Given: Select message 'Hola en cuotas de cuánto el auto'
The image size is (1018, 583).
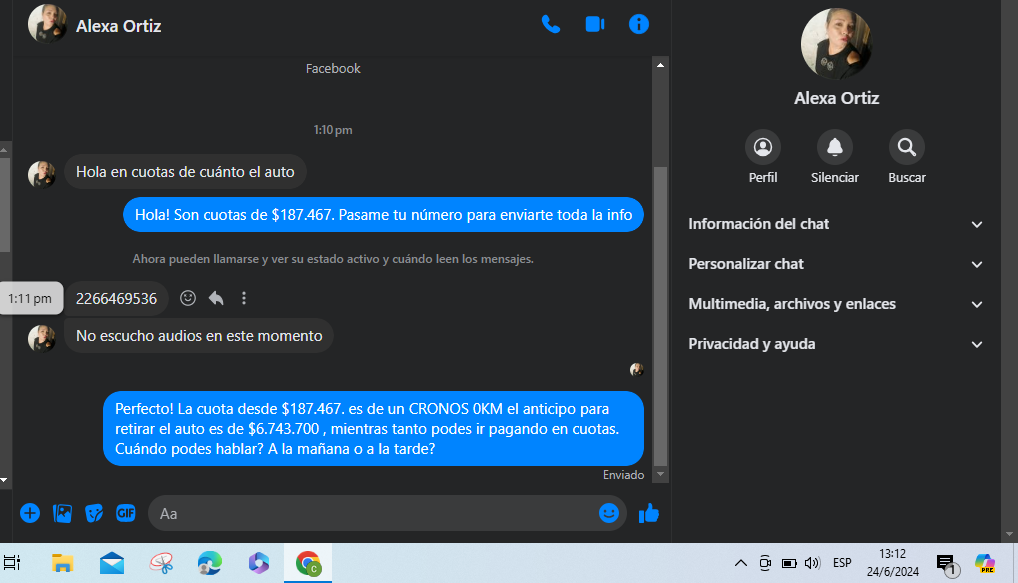Looking at the screenshot, I should pyautogui.click(x=185, y=172).
